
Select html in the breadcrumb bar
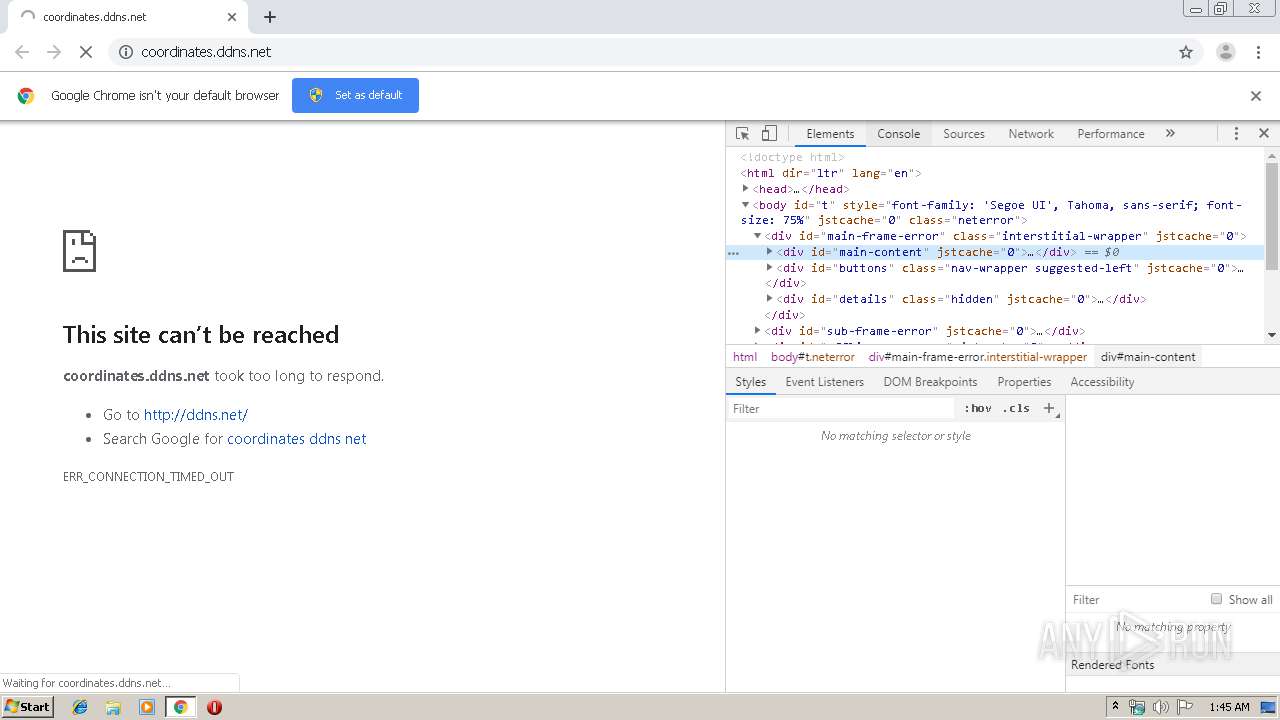(745, 357)
